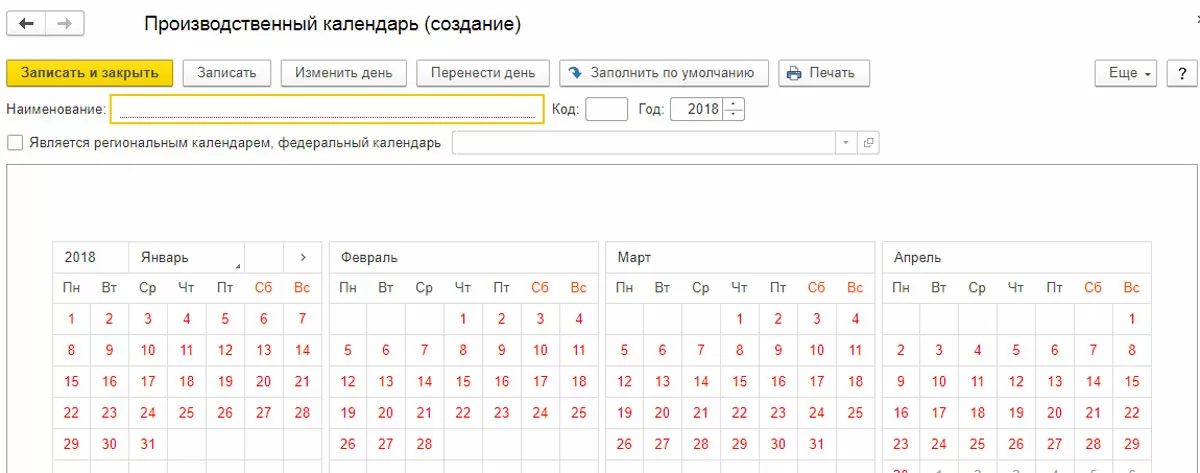Go to next month with the chevron arrow
This screenshot has width=1200, height=473.
303,257
